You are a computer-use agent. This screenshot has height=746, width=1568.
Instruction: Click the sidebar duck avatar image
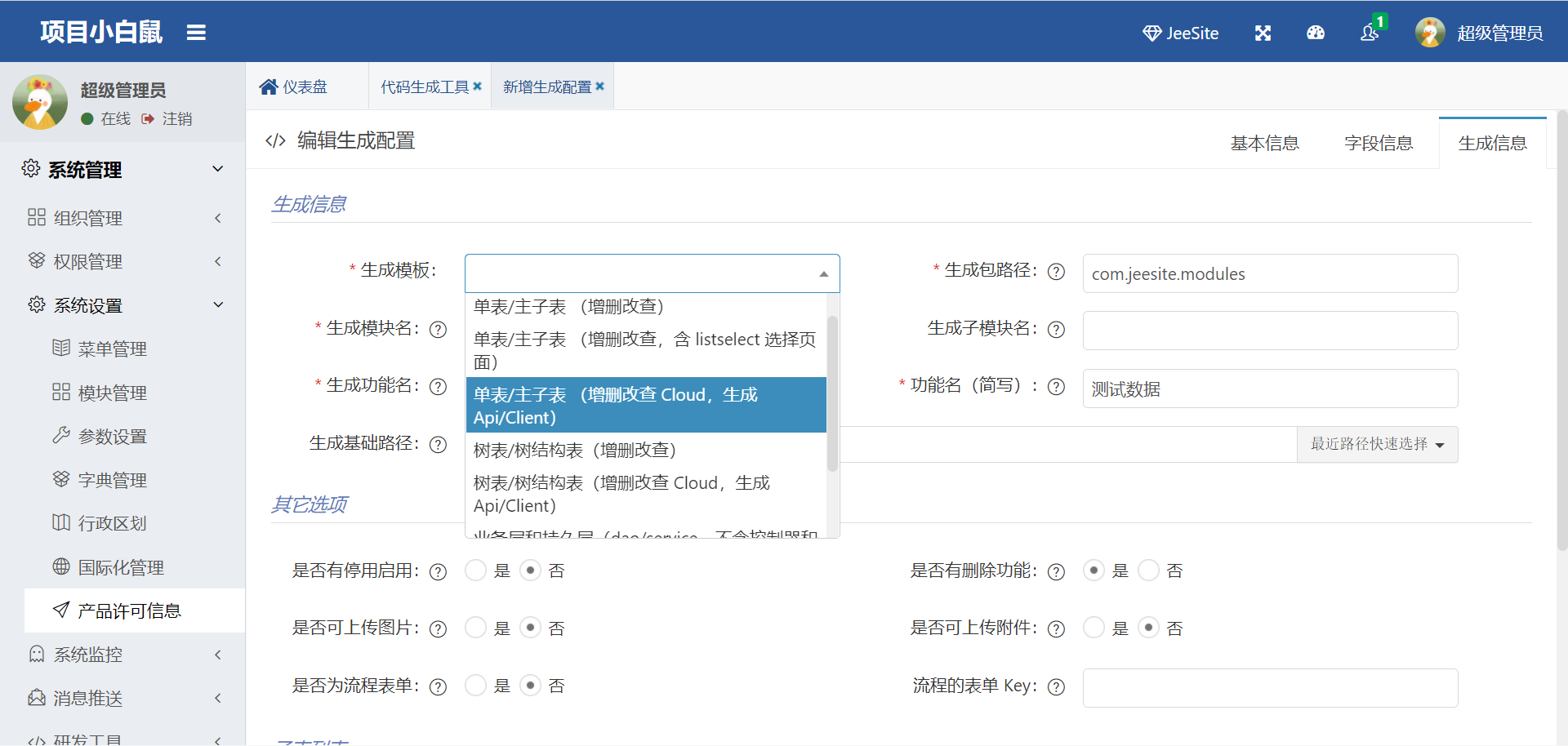(40, 102)
